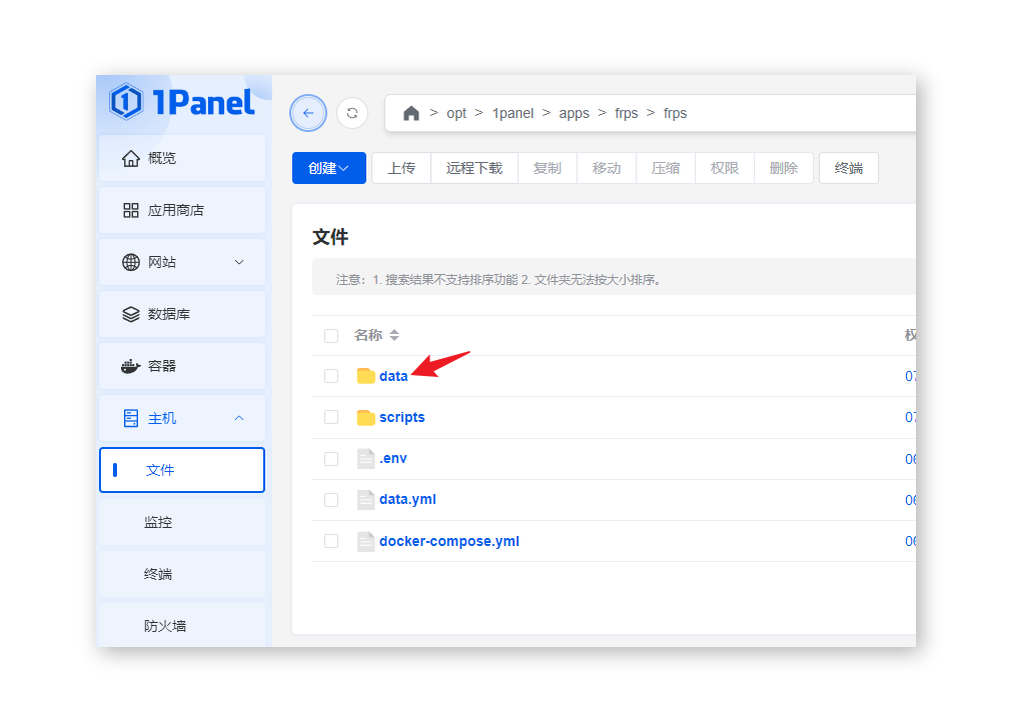Open 数据库 in the sidebar
The width and height of the screenshot is (1012, 722).
pos(182,314)
